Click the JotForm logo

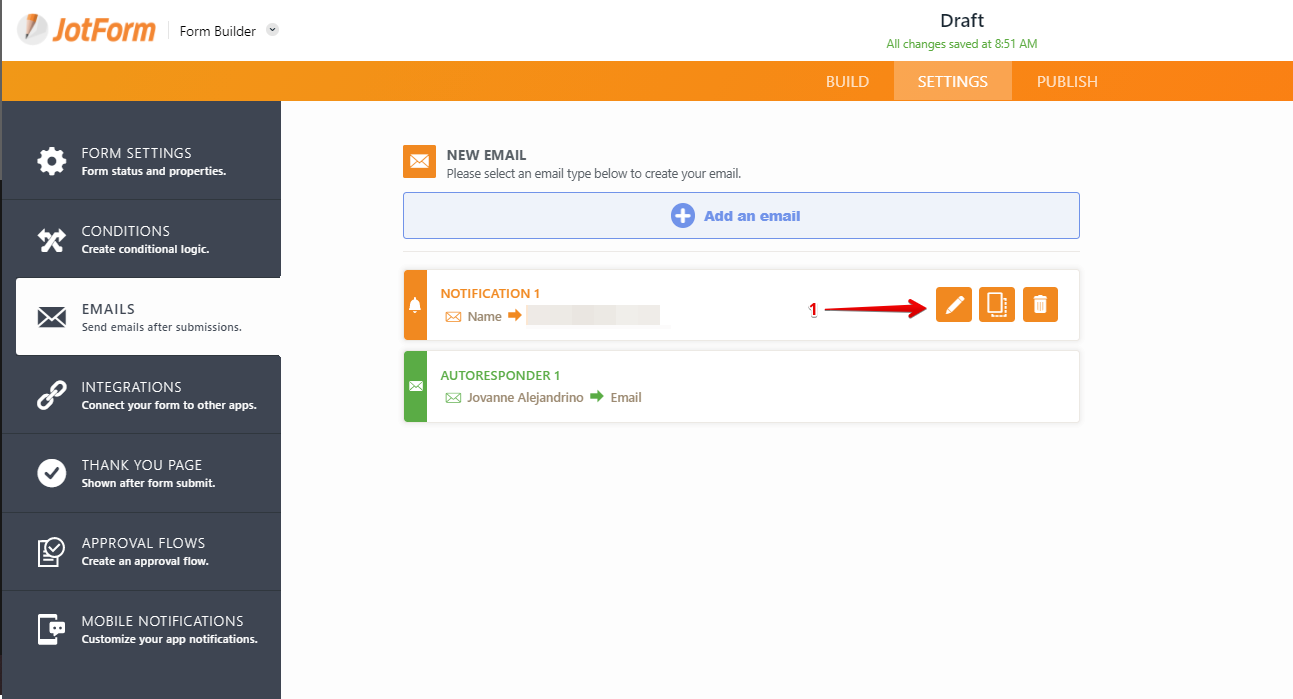(x=87, y=29)
